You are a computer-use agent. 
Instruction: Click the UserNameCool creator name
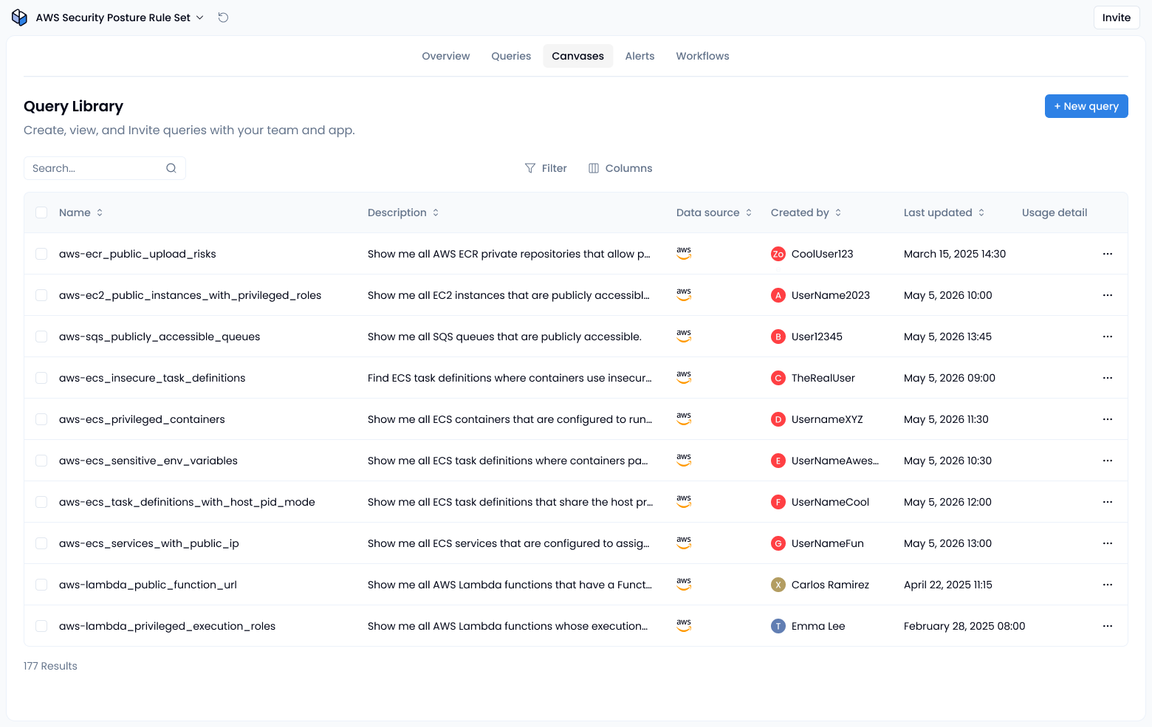[830, 502]
